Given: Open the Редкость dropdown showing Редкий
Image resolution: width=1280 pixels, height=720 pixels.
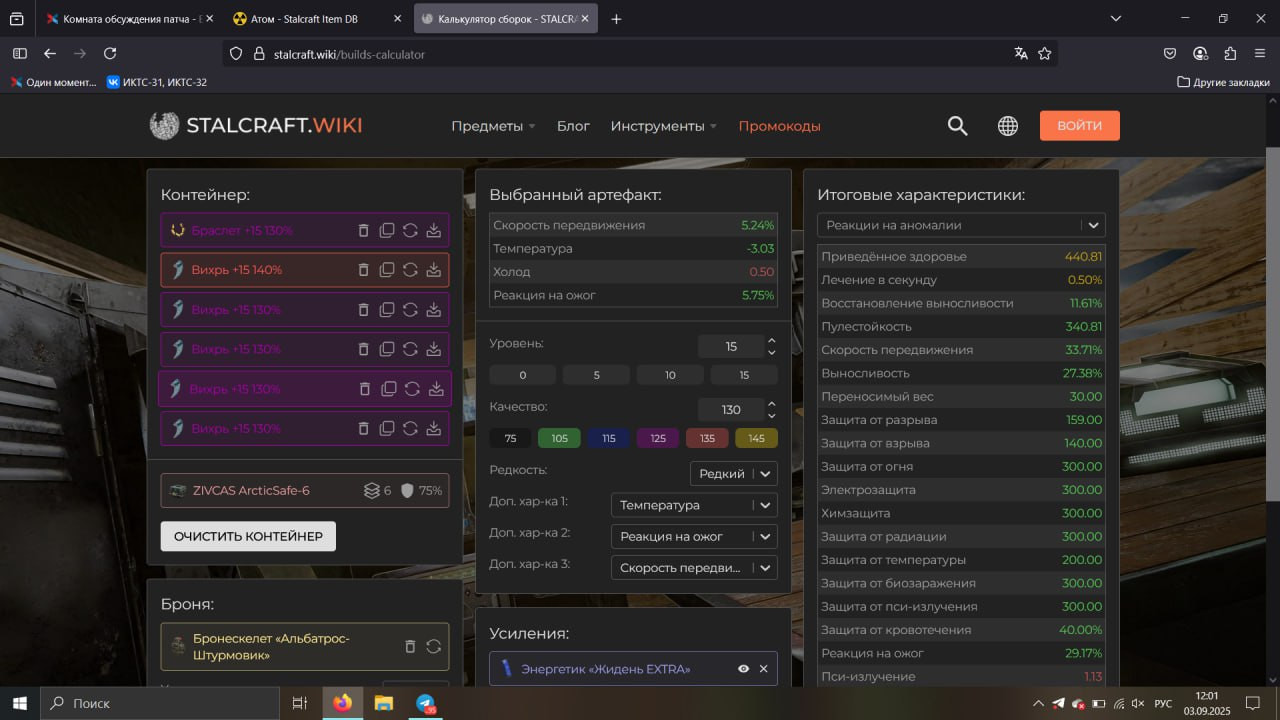Looking at the screenshot, I should [x=734, y=473].
